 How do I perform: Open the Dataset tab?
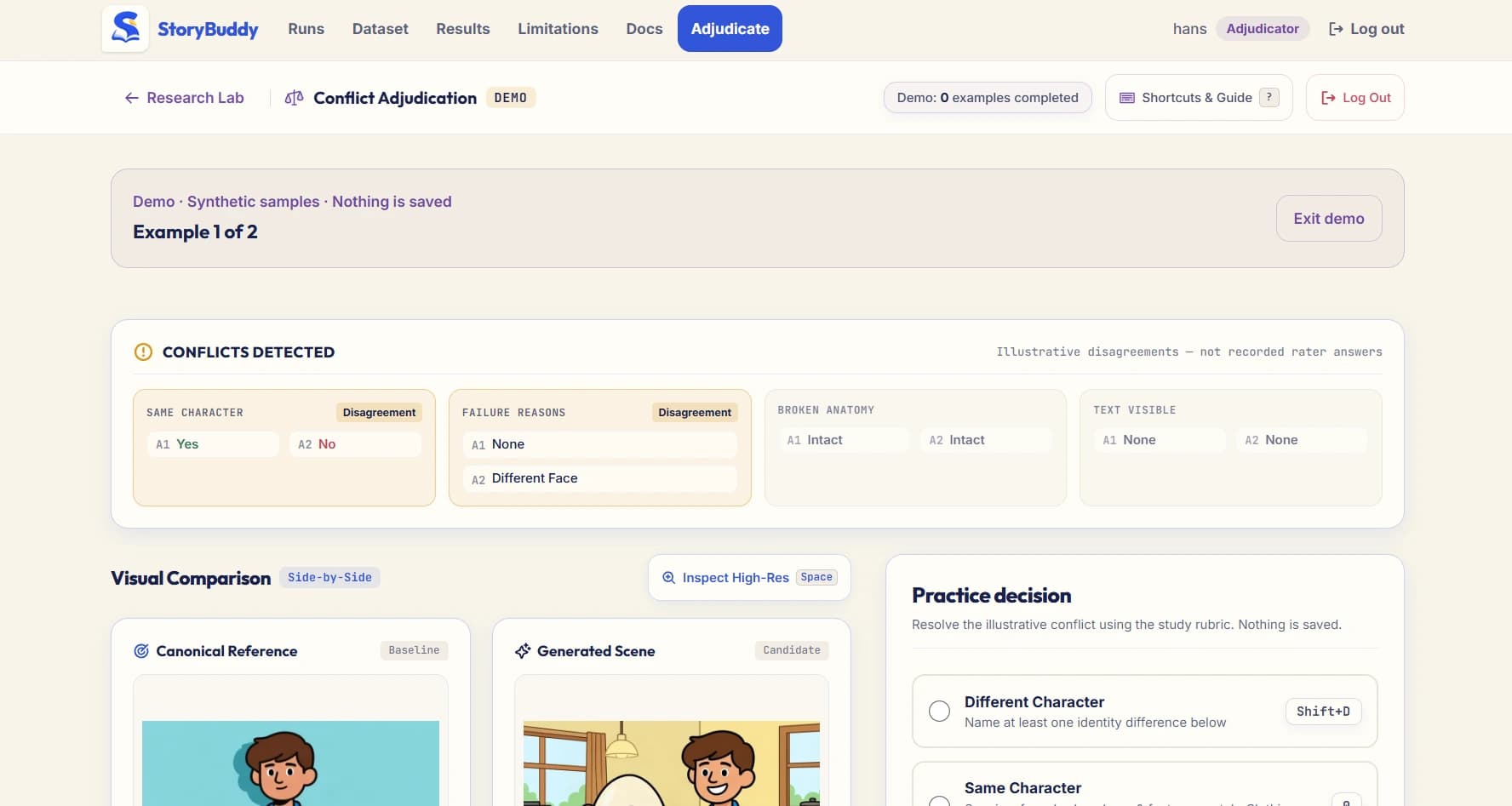381,29
